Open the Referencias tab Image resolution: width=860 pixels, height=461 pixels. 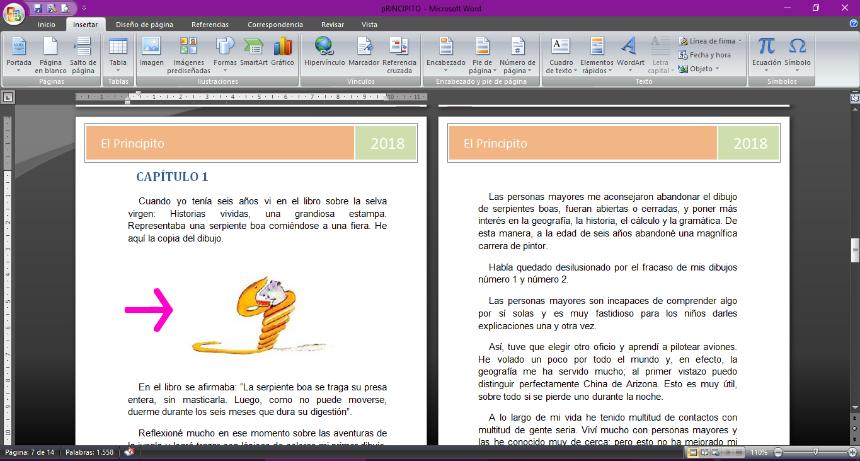tap(210, 24)
